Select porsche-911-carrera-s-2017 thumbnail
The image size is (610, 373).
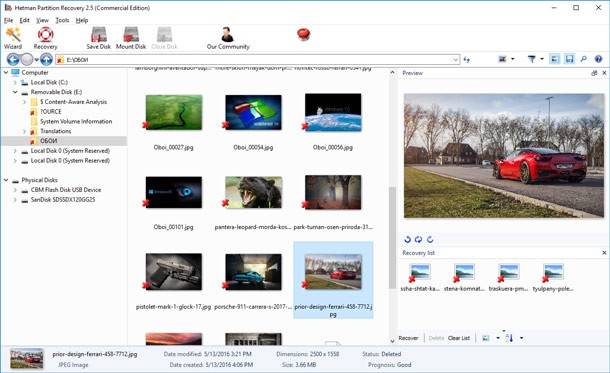(253, 272)
